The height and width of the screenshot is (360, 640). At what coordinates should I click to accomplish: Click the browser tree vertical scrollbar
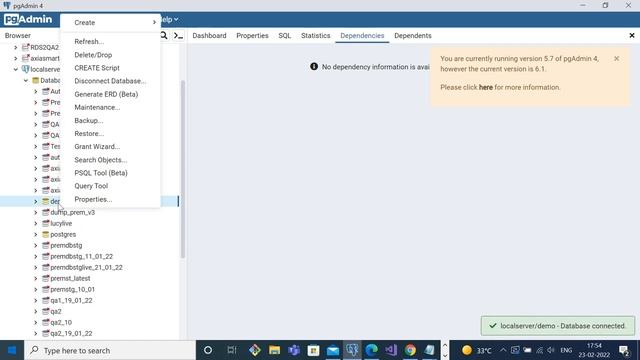[x=183, y=169]
